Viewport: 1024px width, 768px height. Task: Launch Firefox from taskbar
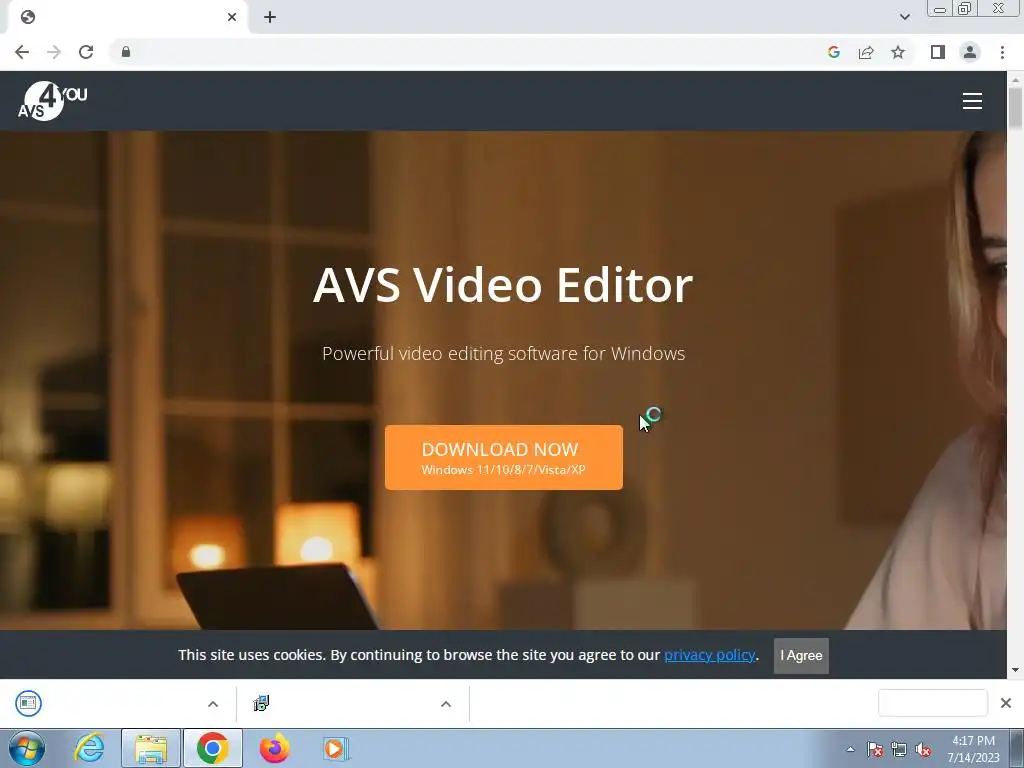pyautogui.click(x=274, y=748)
